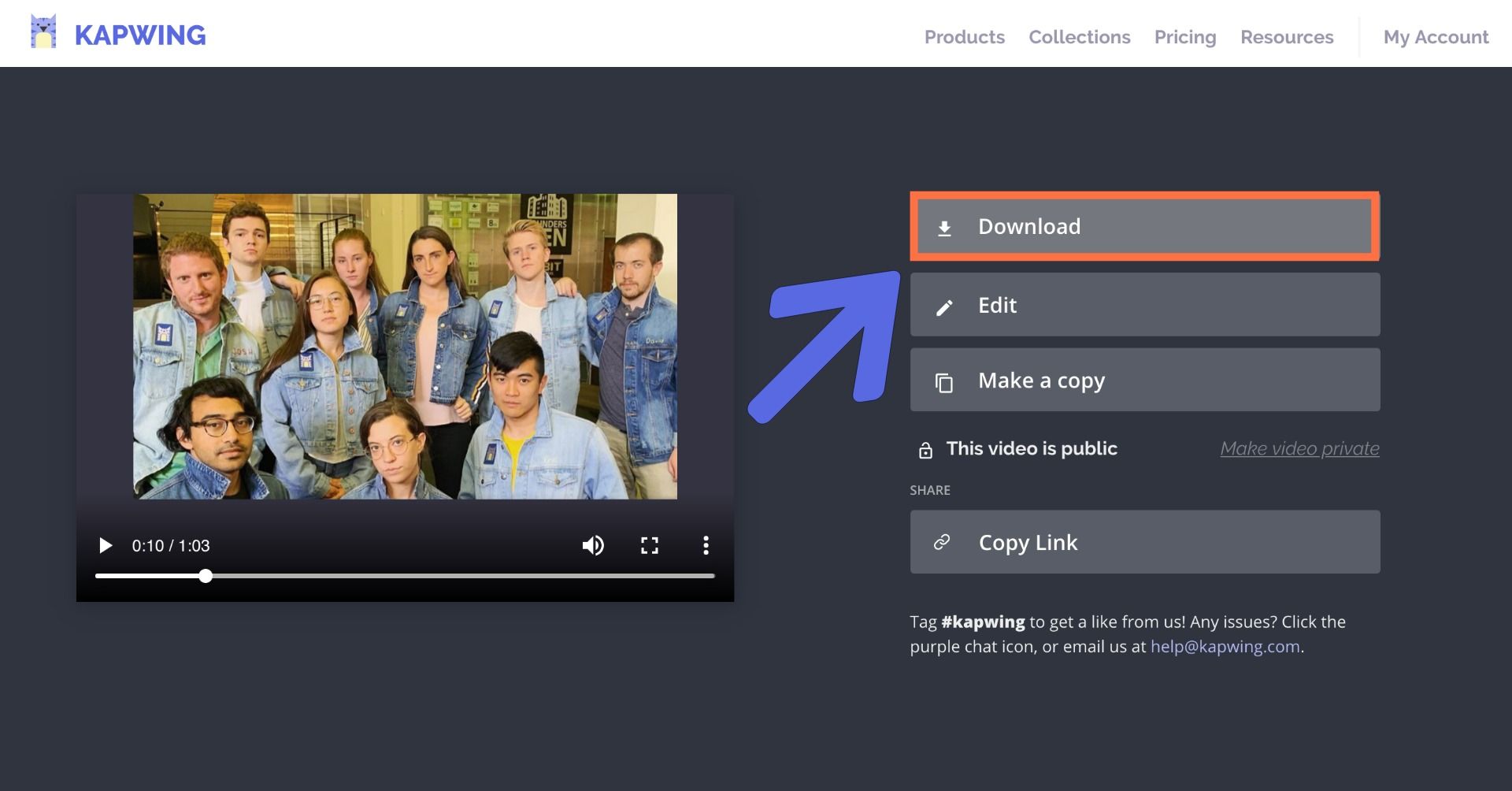Click the download arrow icon
The height and width of the screenshot is (791, 1512).
click(944, 228)
